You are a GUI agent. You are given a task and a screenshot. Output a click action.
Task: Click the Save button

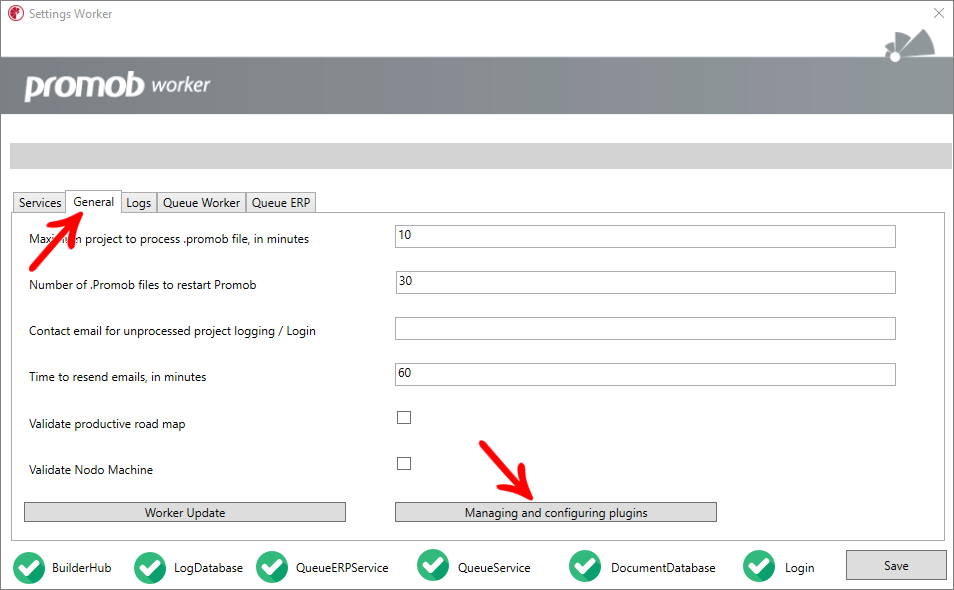tap(896, 566)
